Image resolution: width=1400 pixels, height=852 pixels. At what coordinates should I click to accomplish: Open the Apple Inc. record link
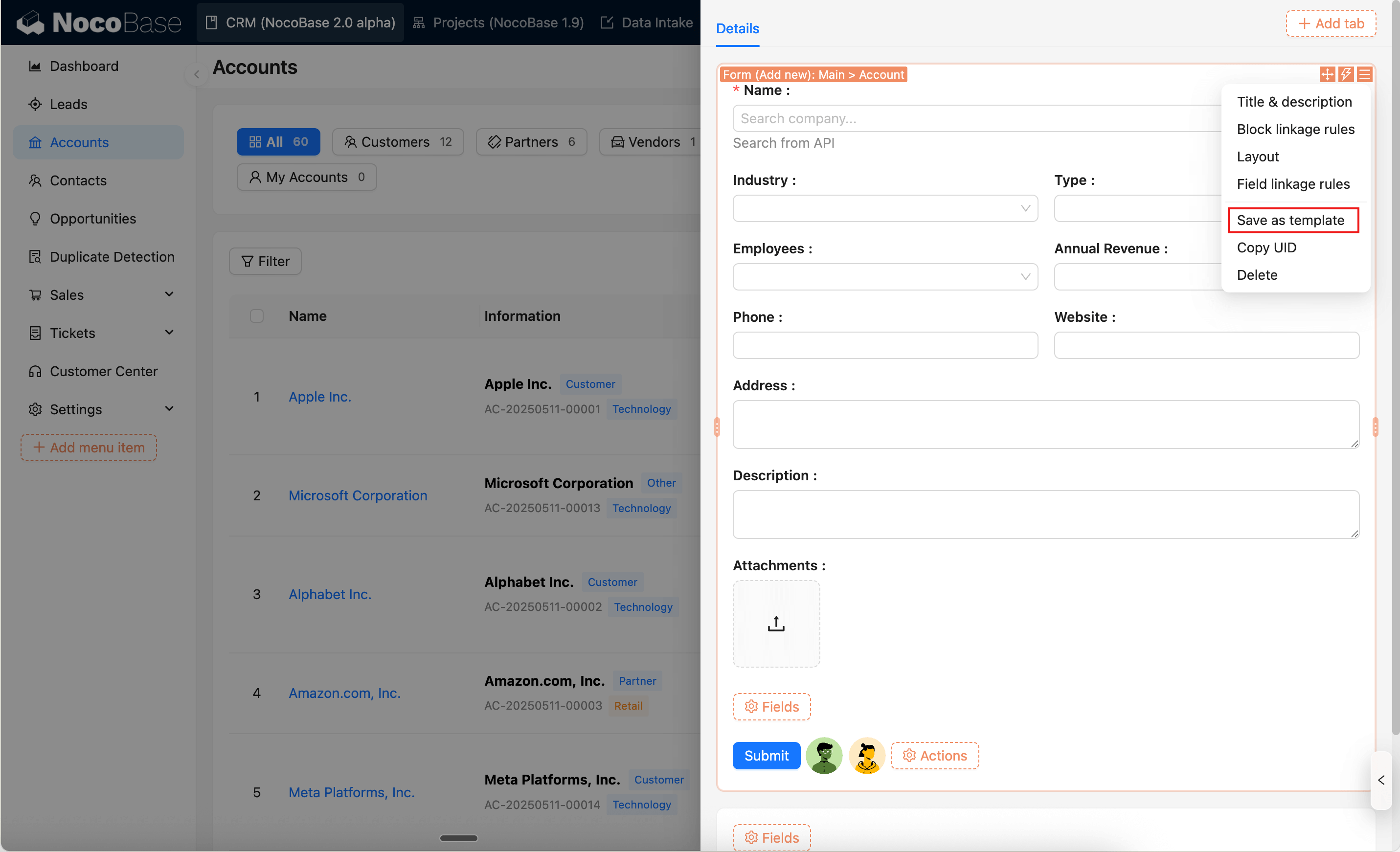click(x=320, y=397)
